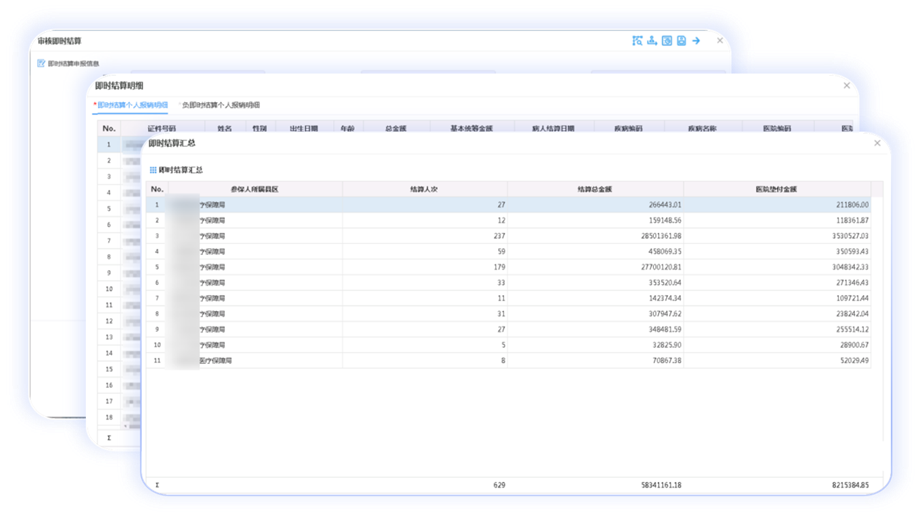Viewport: 921px width, 517px height.
Task: Click the hierarchy tree icon in the toolbar
Action: 652,41
